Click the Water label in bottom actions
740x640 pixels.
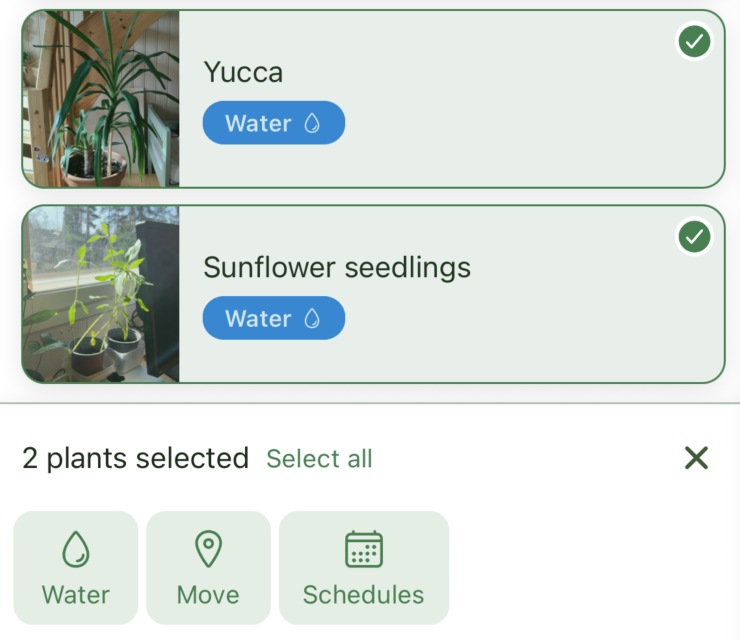point(76,595)
